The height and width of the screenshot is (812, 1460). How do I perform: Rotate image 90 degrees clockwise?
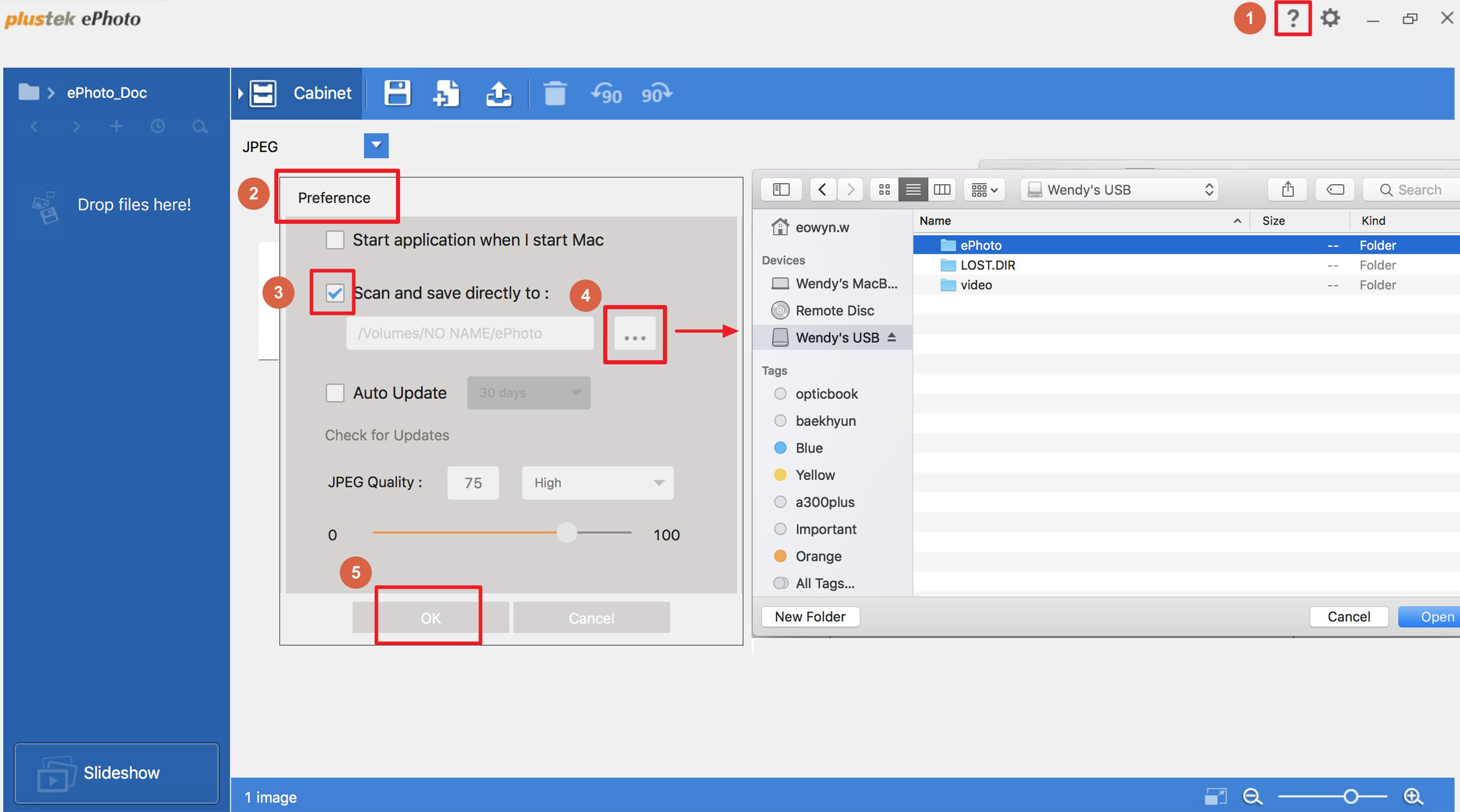point(656,94)
